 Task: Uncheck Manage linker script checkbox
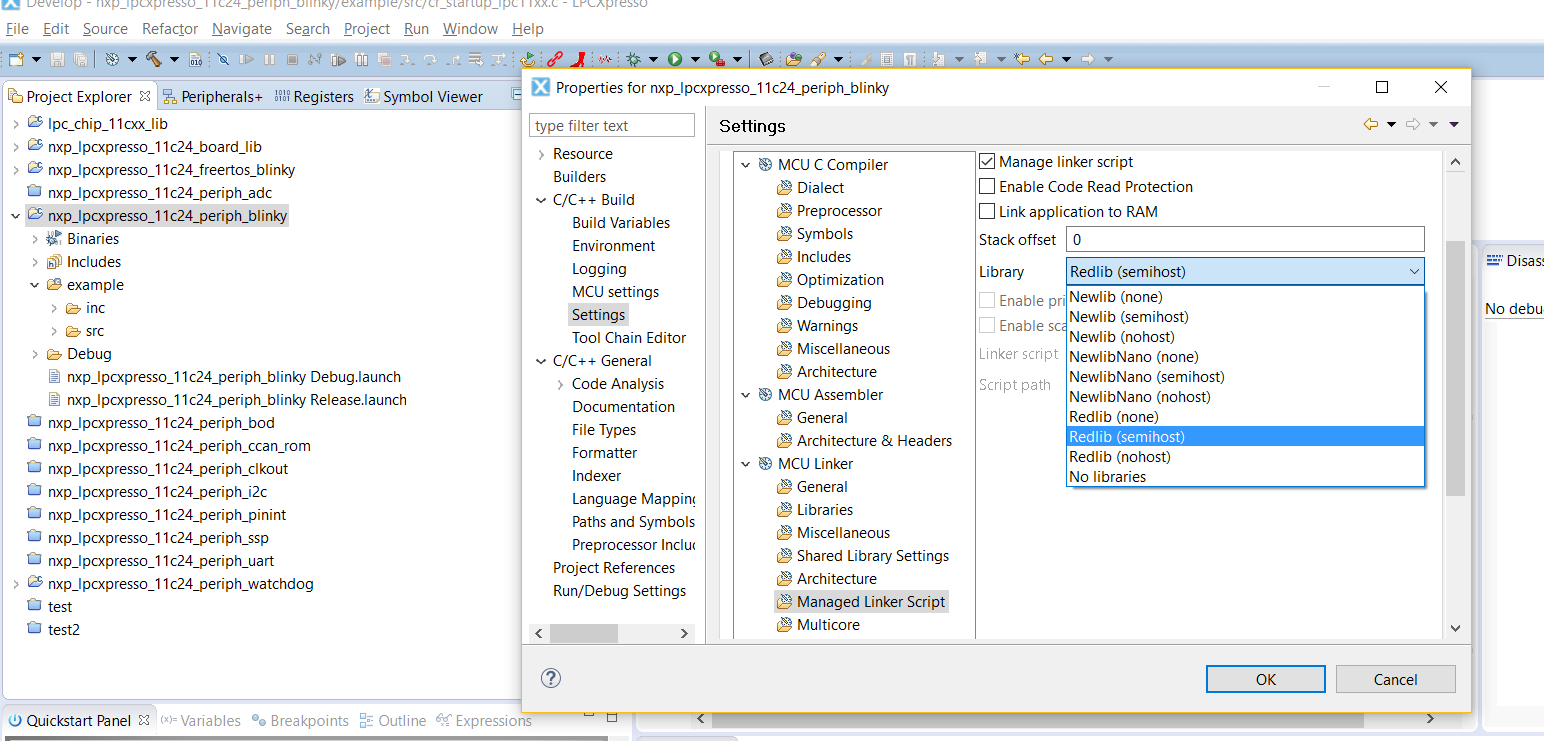pyautogui.click(x=987, y=161)
